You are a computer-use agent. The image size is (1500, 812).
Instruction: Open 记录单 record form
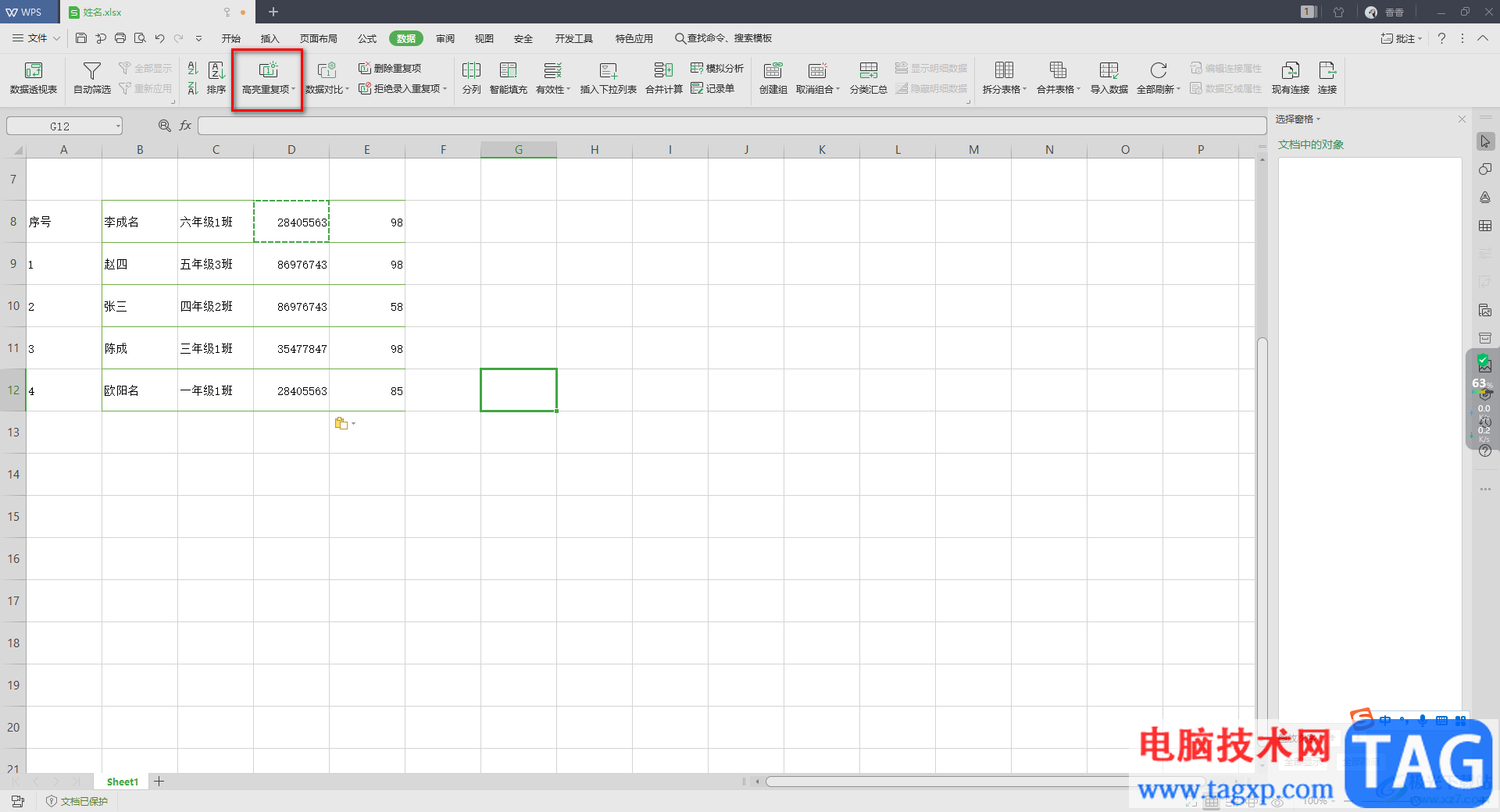[712, 89]
